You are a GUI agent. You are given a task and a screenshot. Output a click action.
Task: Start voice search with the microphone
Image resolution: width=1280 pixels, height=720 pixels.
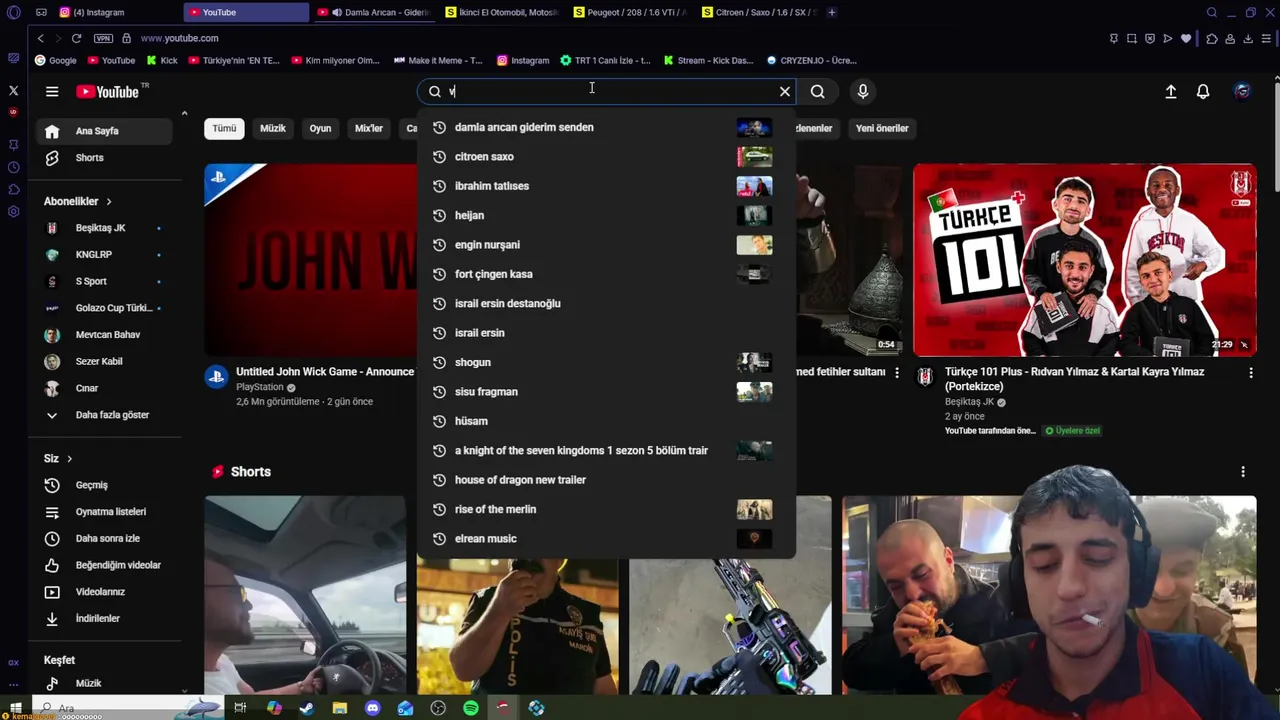tap(863, 91)
